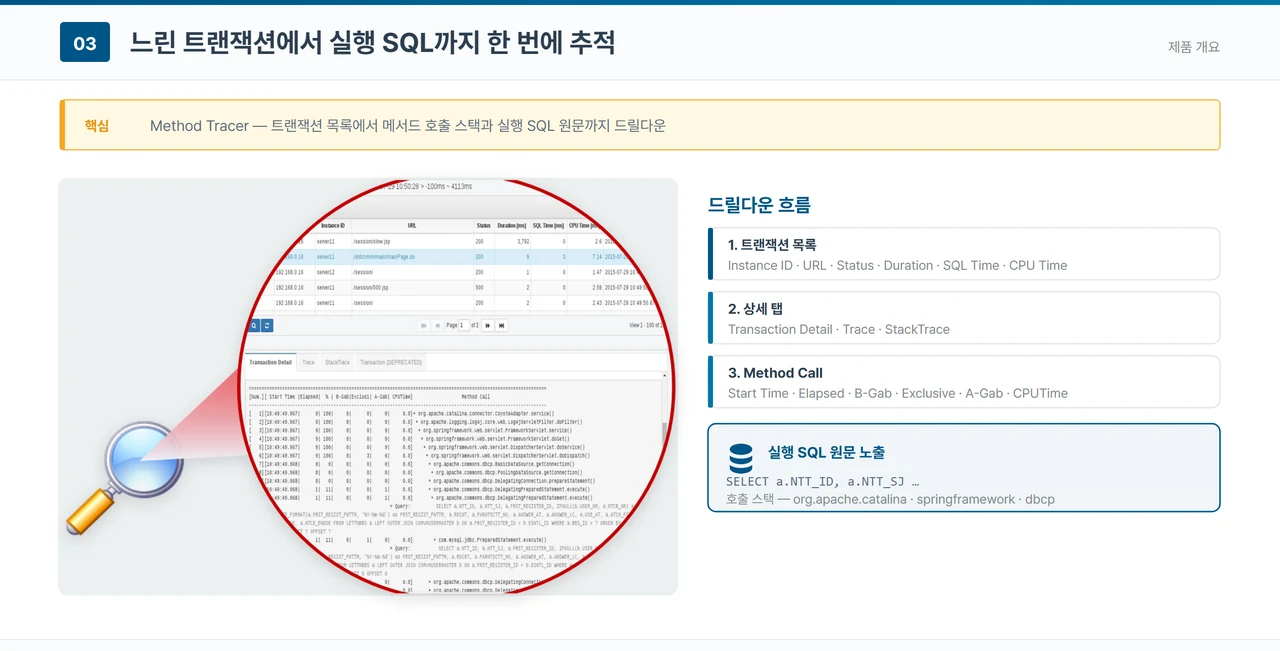Switch to the Trace tab

(308, 362)
